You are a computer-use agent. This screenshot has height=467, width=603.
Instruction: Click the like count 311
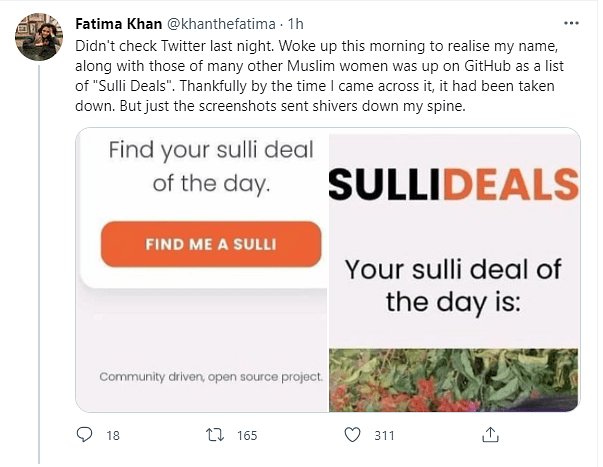click(x=380, y=435)
